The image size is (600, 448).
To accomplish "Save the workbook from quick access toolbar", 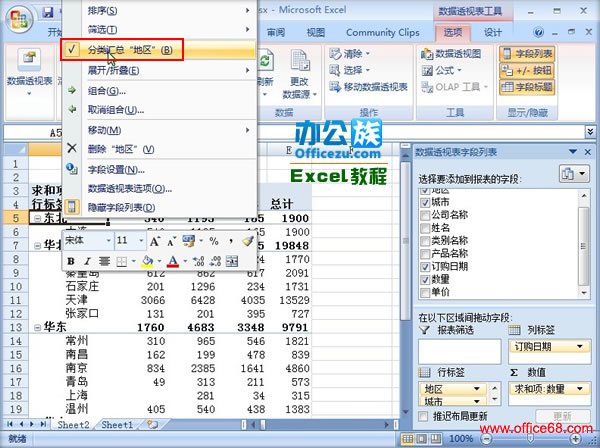I will (x=48, y=12).
